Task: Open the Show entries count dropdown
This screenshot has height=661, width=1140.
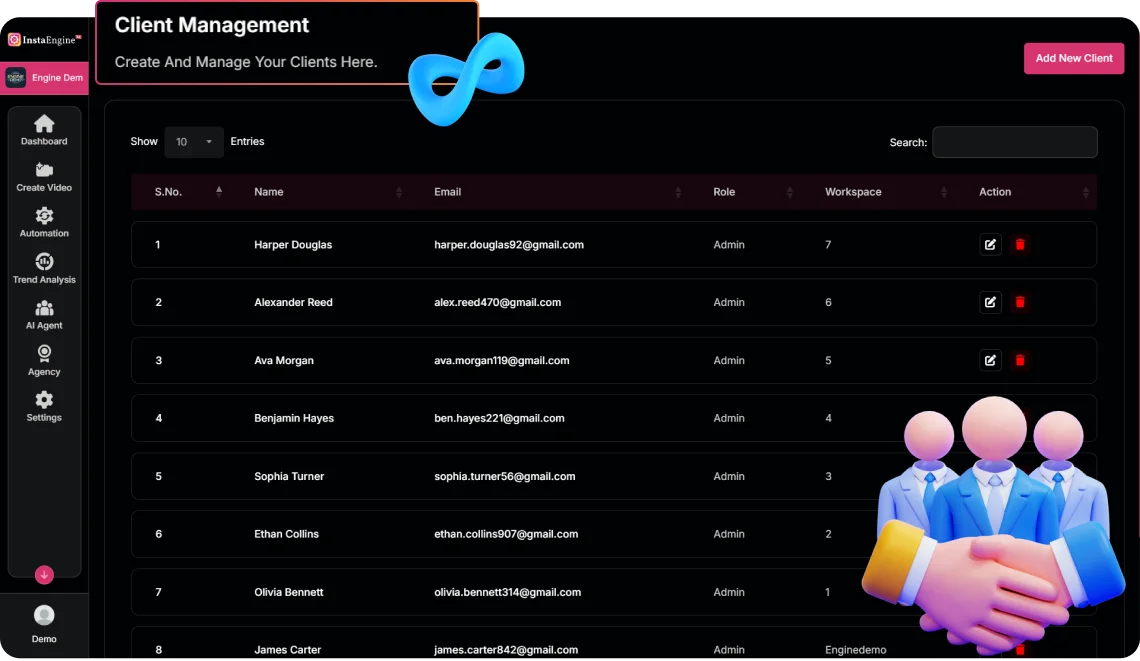Action: pyautogui.click(x=194, y=142)
